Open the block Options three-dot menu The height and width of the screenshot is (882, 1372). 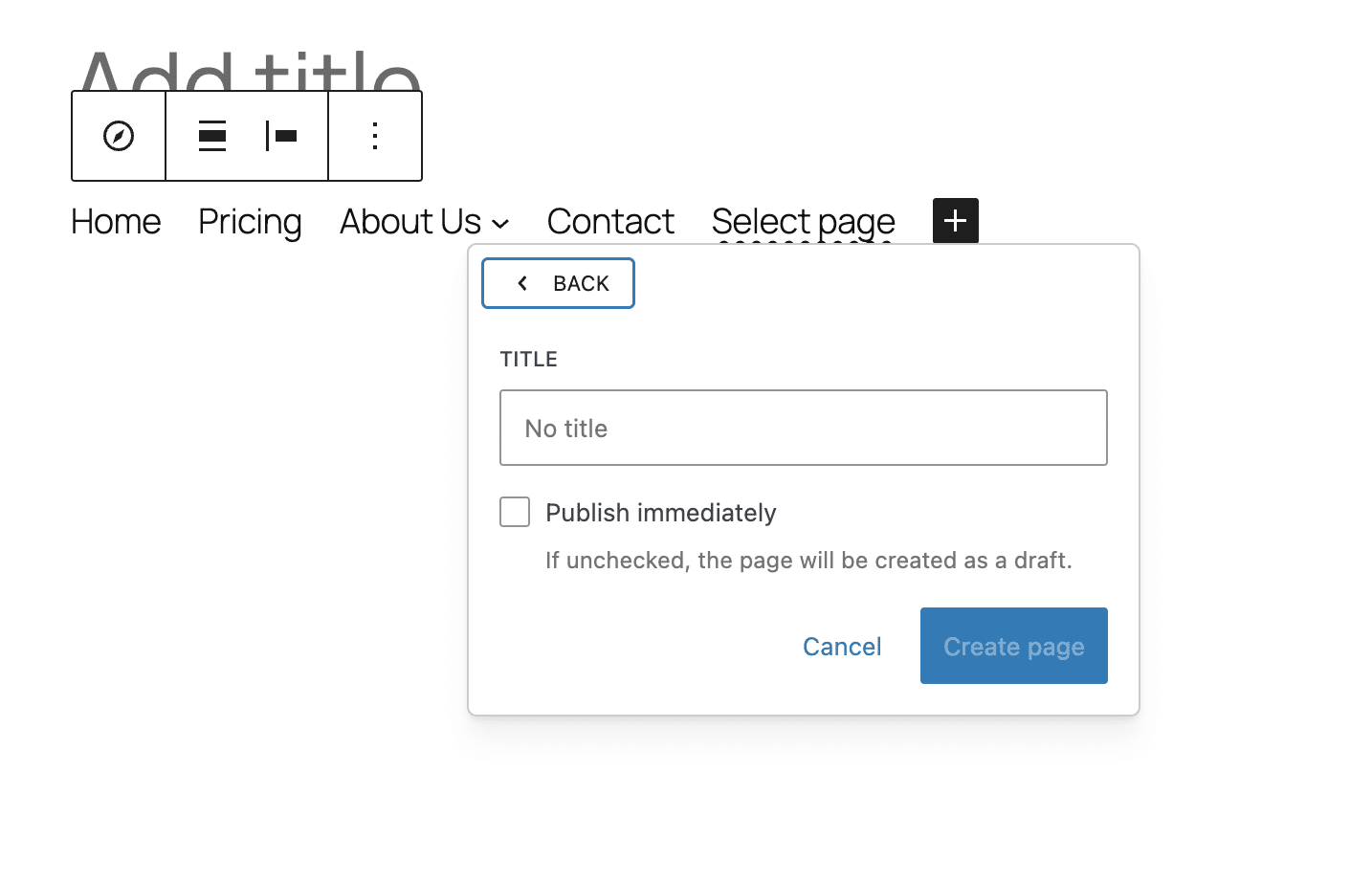(x=374, y=136)
